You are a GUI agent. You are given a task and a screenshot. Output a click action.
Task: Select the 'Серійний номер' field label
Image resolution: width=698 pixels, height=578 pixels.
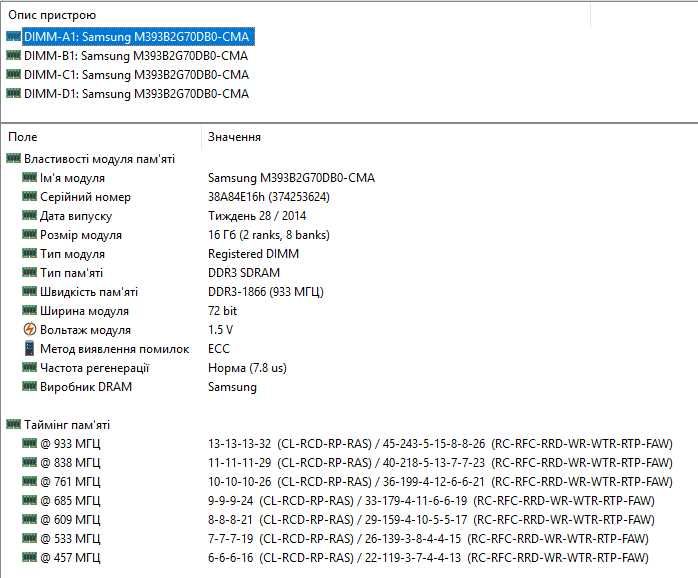[x=85, y=197]
